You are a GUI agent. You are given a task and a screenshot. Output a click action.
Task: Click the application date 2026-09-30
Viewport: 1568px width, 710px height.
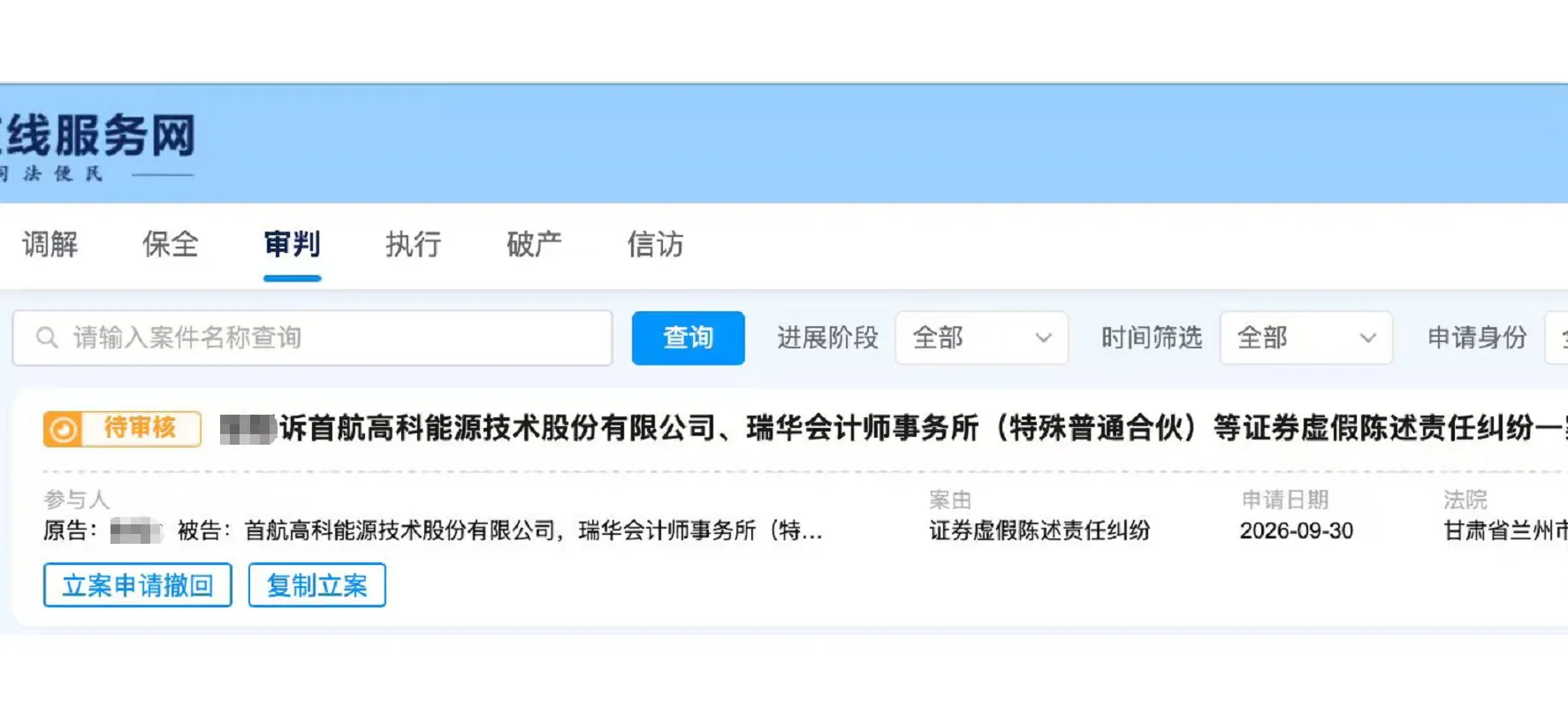tap(1297, 531)
